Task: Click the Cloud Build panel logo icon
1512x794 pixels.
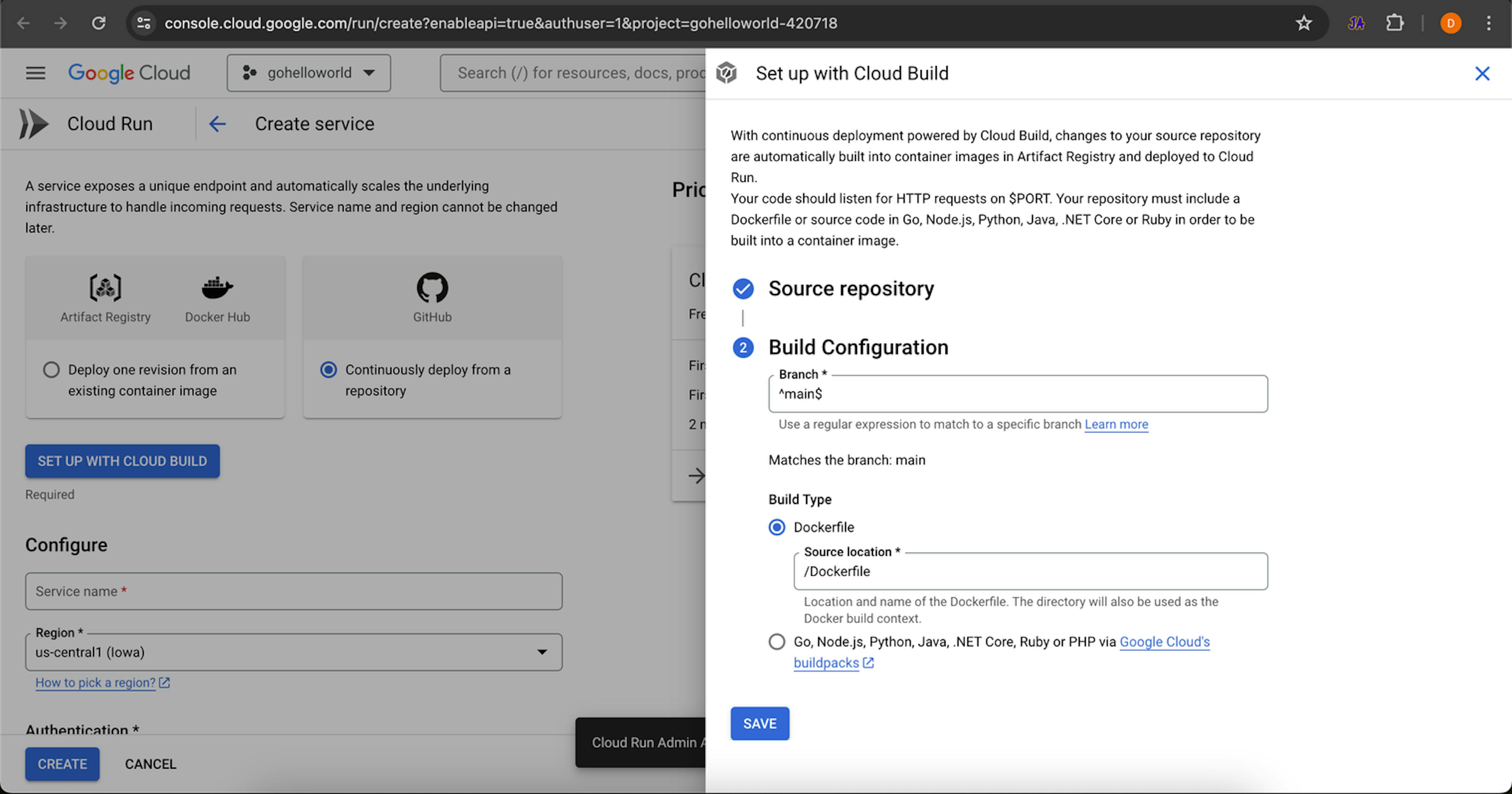Action: pyautogui.click(x=726, y=73)
